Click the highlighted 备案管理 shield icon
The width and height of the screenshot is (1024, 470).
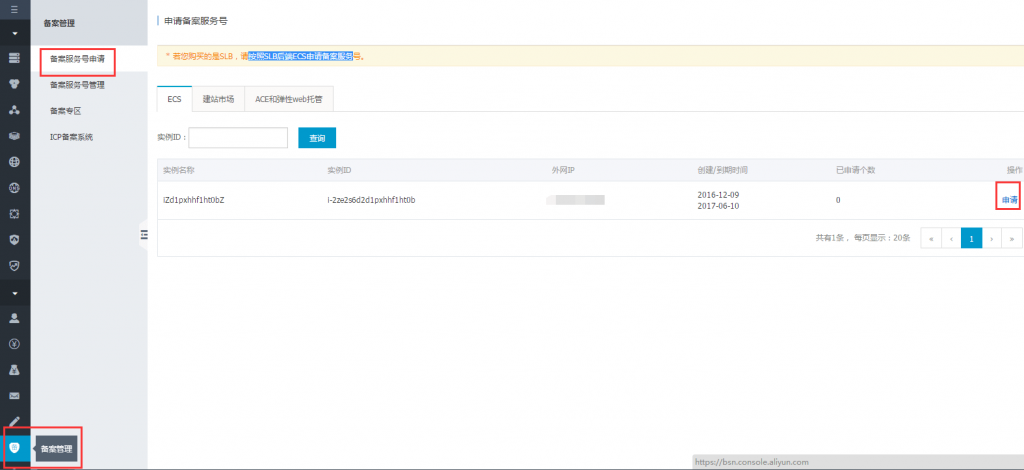pyautogui.click(x=15, y=447)
